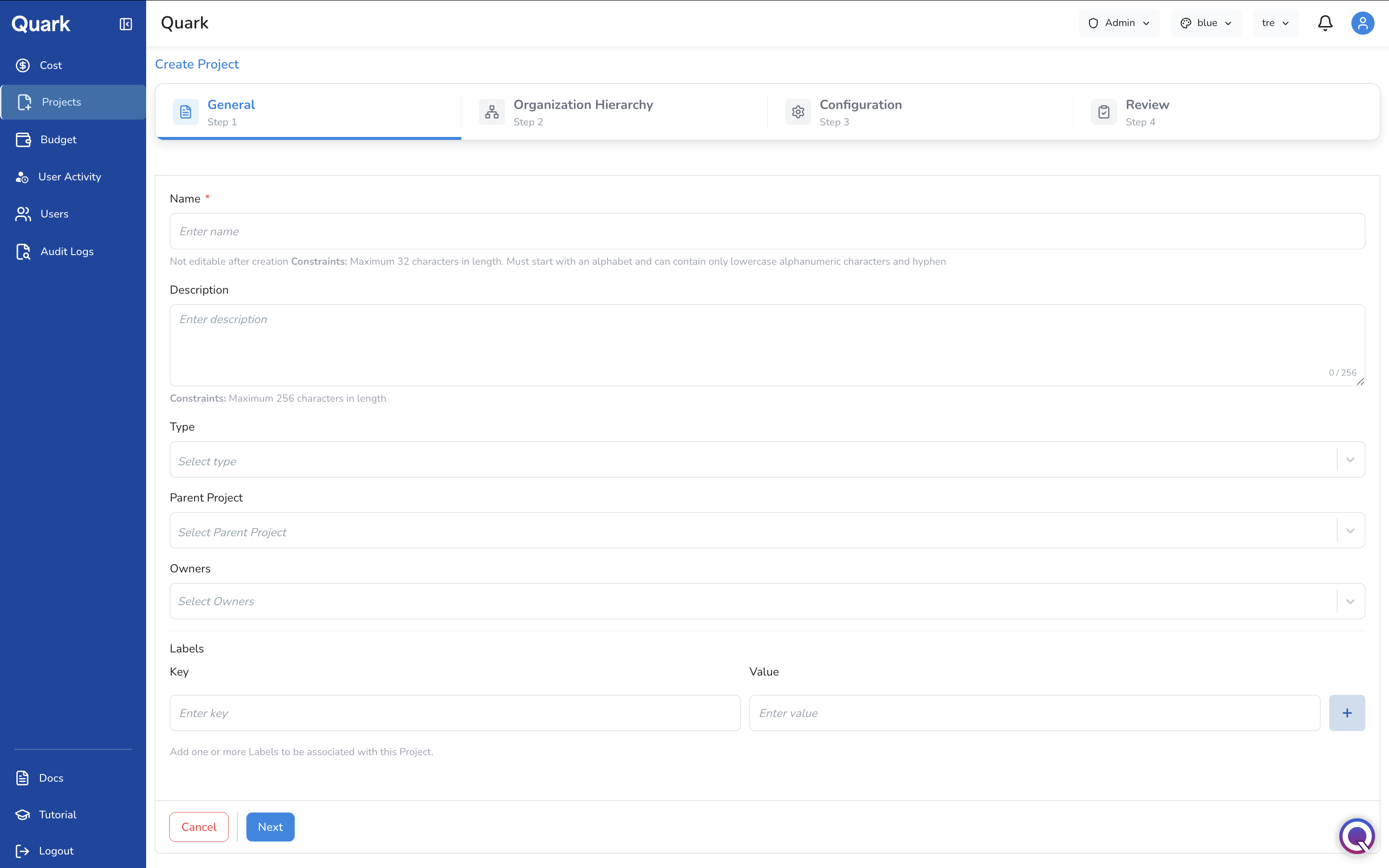Screen dimensions: 1389x868
Task: Open the user profile avatar
Action: point(1362,23)
